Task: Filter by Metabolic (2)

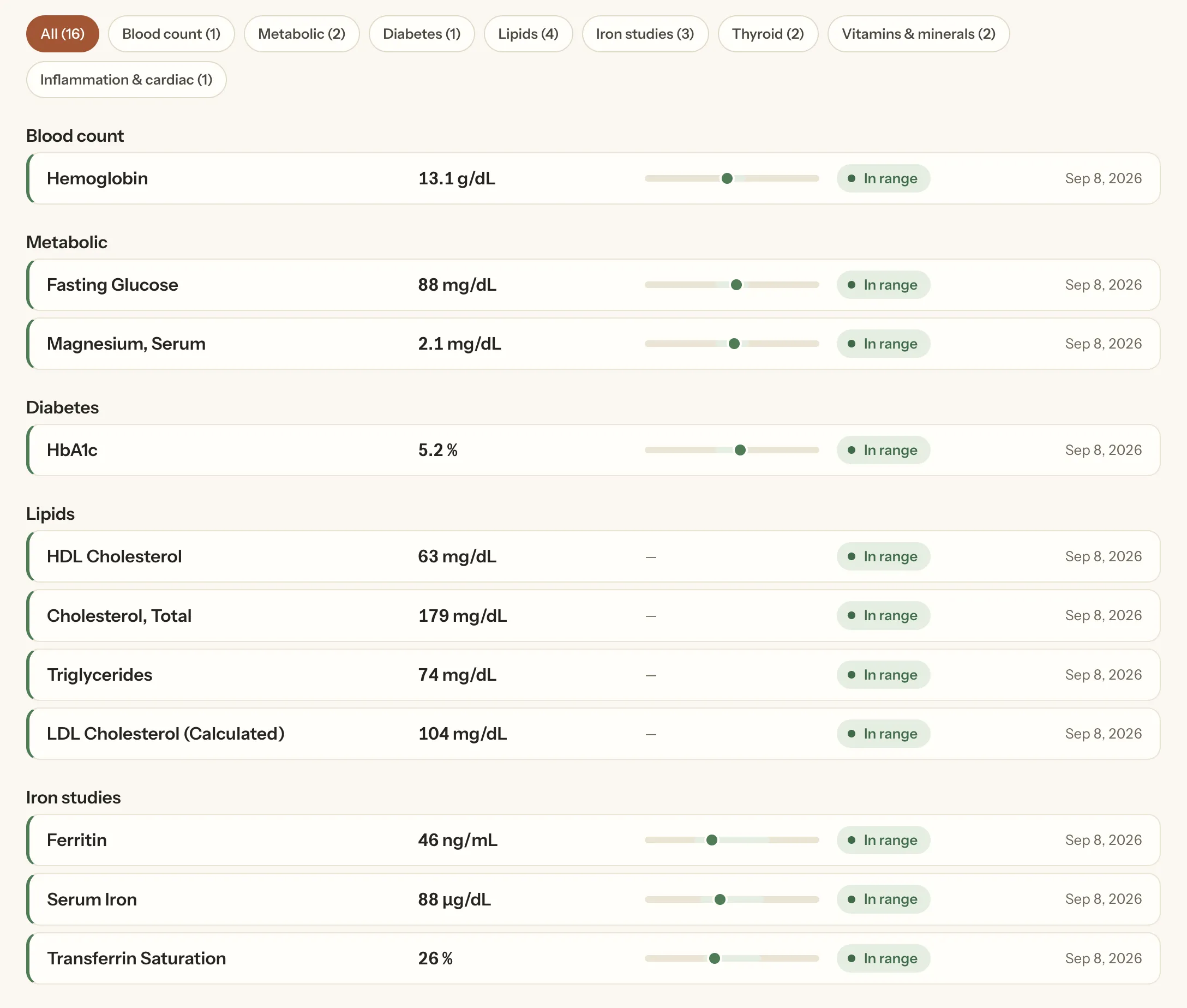Action: tap(302, 34)
